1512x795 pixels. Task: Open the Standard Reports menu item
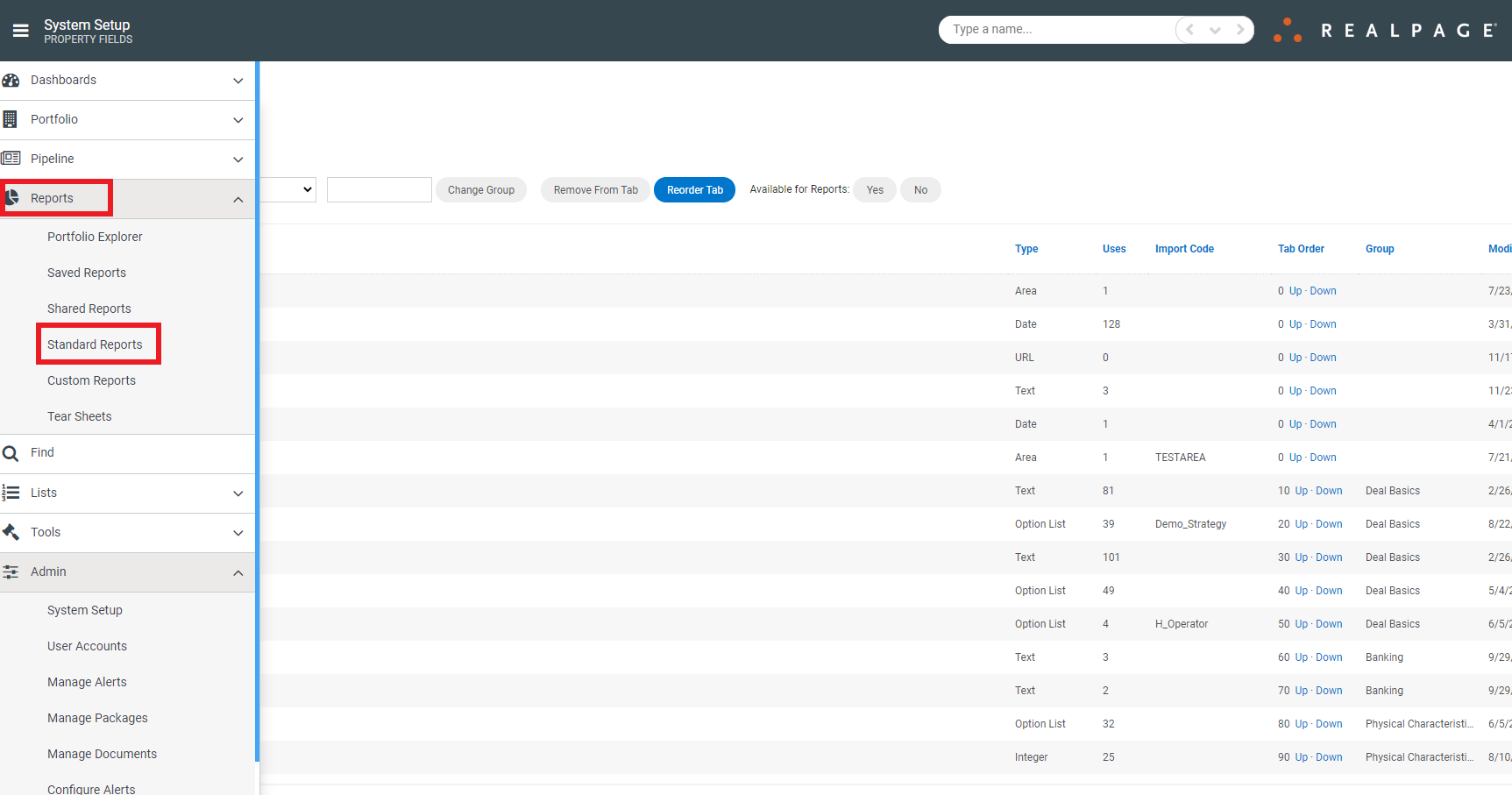(95, 344)
